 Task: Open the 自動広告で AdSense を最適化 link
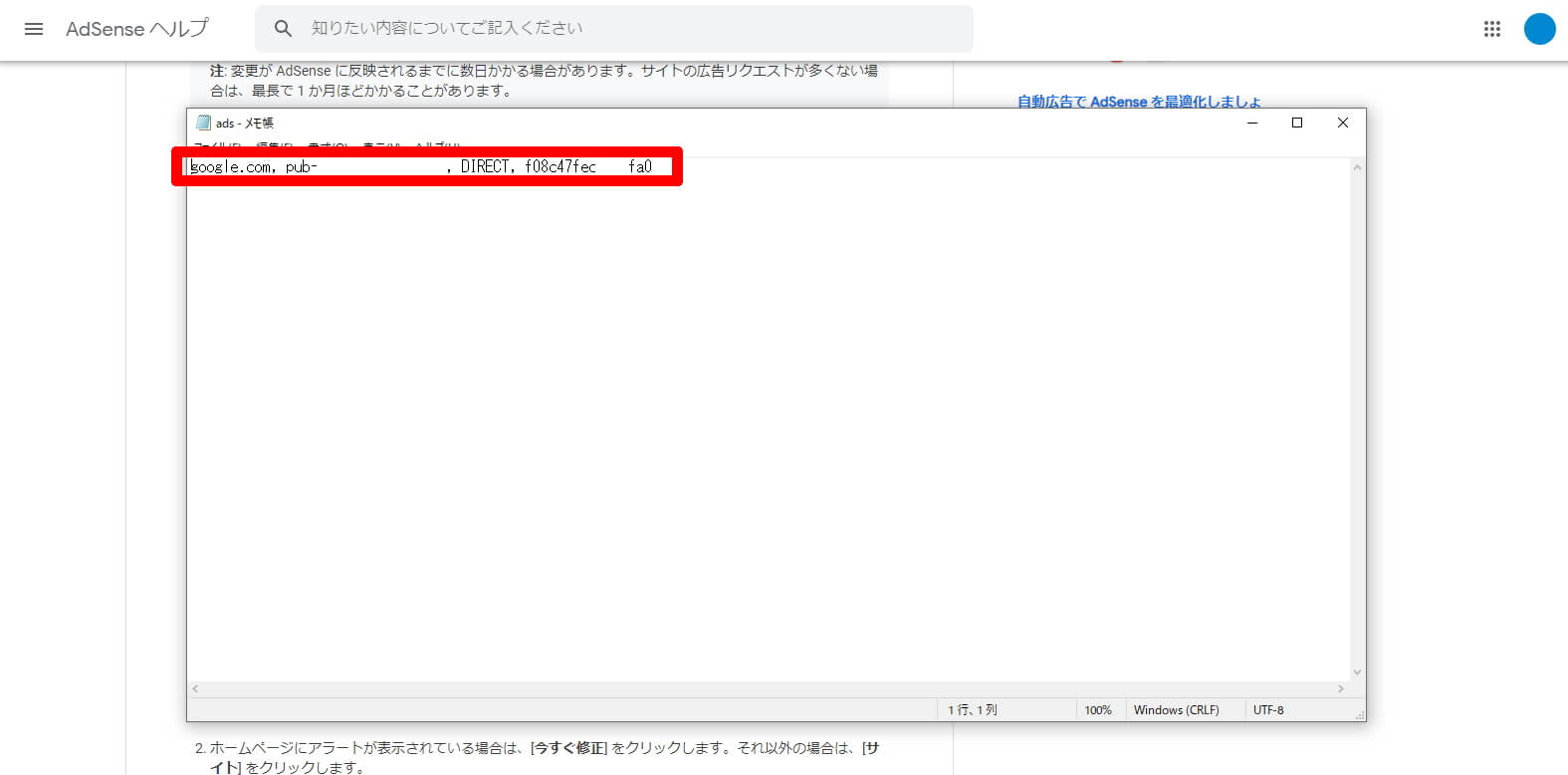tap(1139, 102)
